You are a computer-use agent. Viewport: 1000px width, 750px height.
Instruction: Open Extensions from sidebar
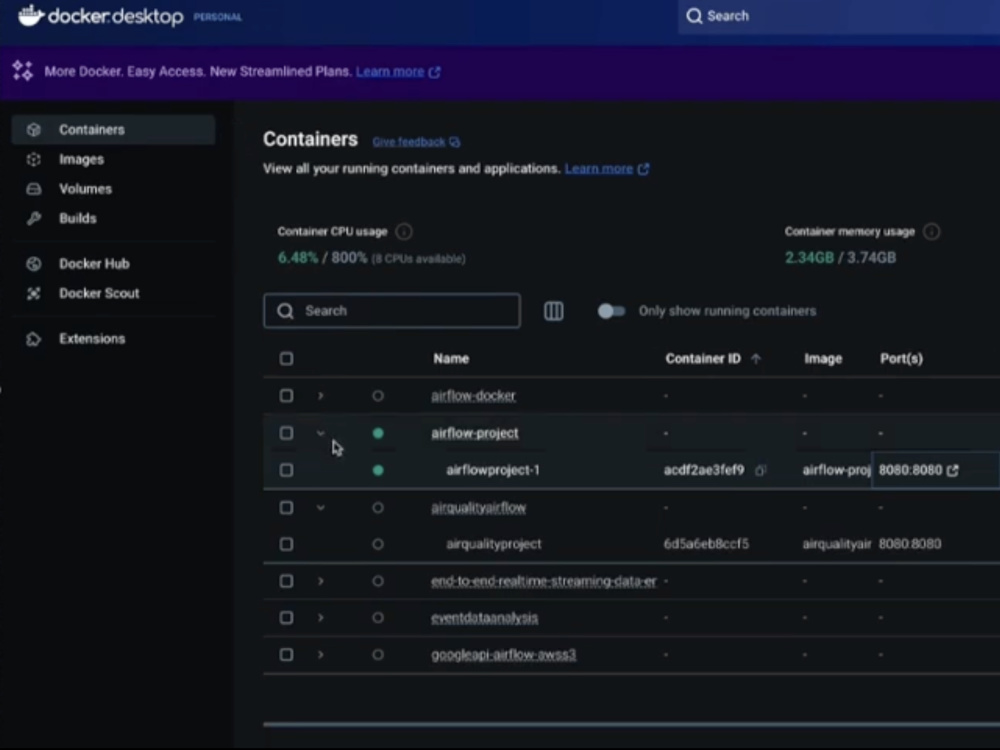(x=114, y=339)
